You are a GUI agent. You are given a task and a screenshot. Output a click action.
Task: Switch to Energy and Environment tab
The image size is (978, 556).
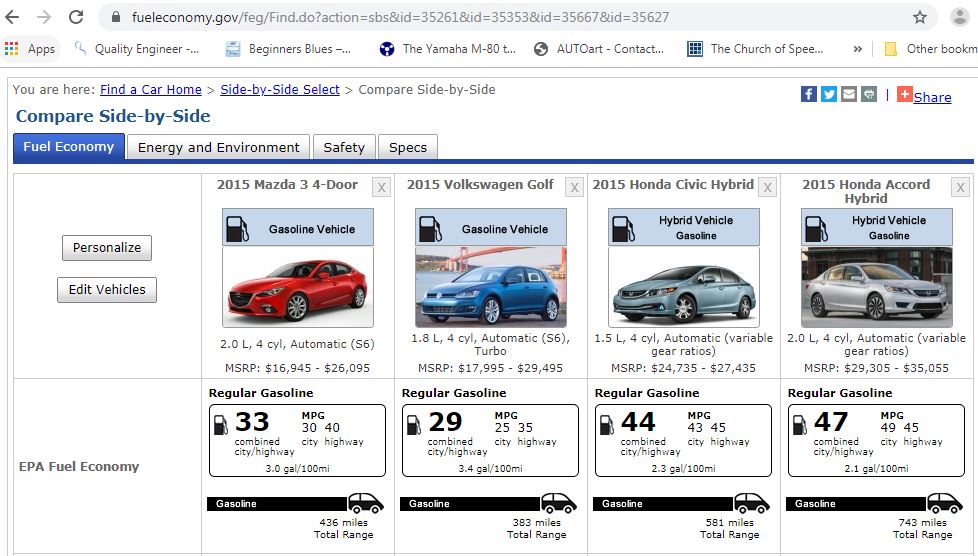[x=218, y=147]
